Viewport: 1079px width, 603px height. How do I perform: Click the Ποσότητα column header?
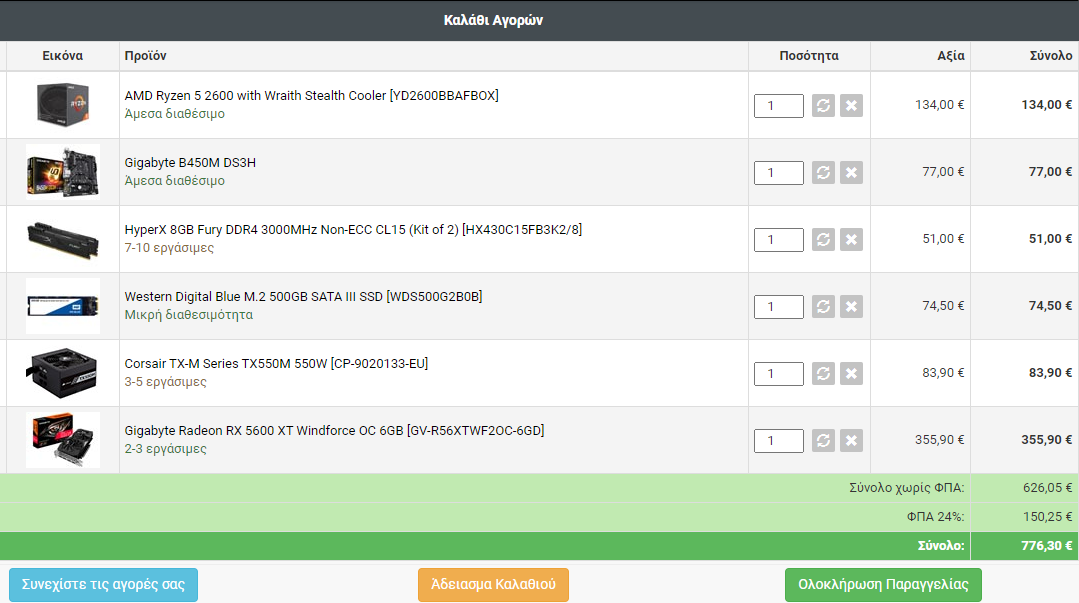[809, 56]
